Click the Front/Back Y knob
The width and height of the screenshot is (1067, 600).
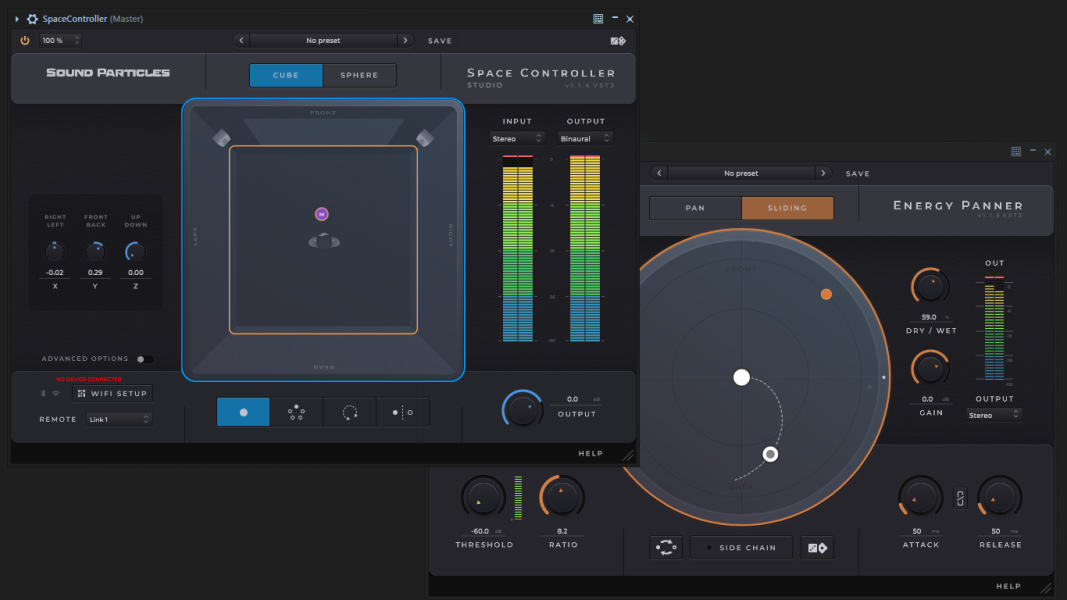pyautogui.click(x=95, y=252)
